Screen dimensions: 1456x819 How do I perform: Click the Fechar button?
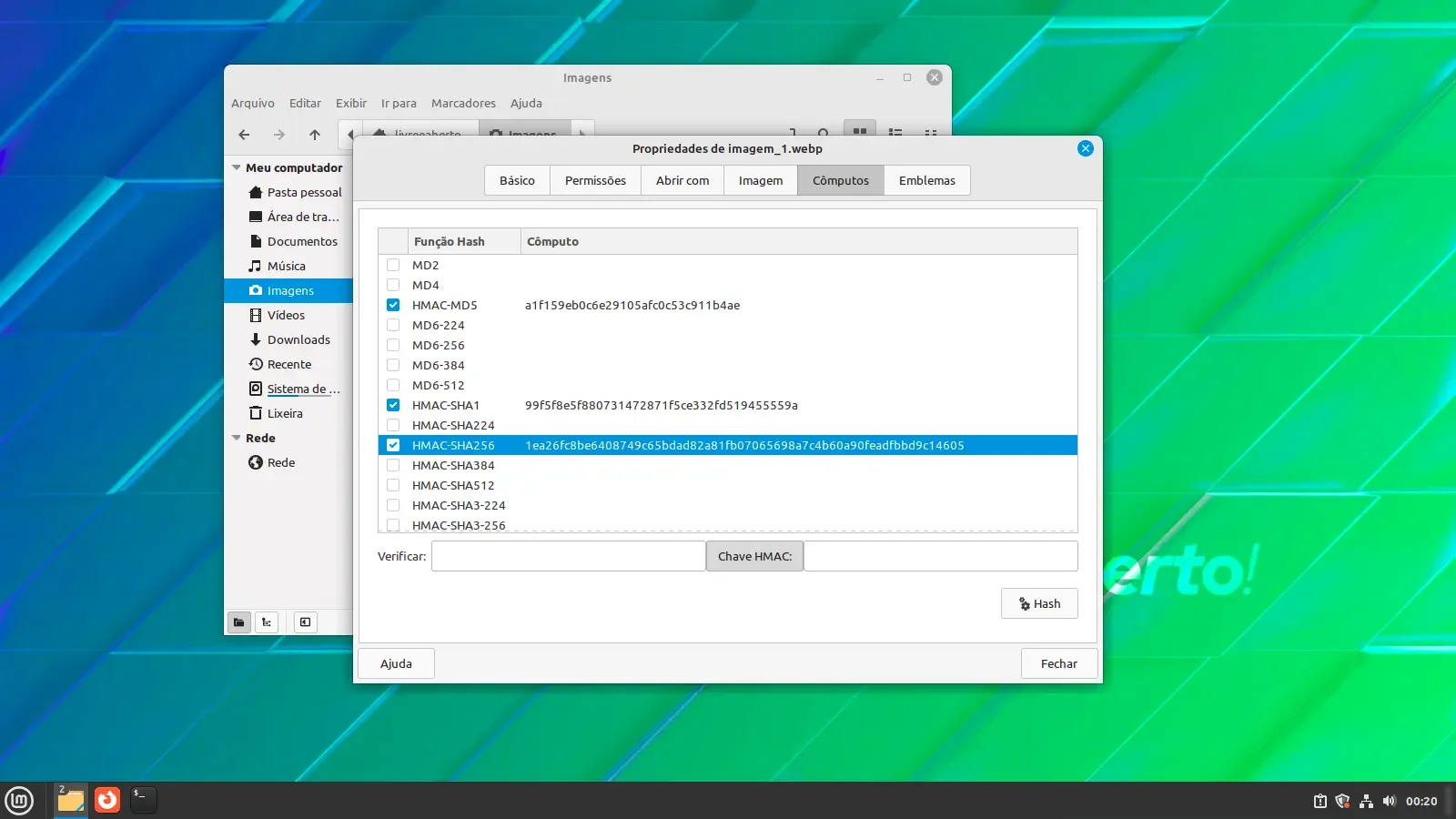pyautogui.click(x=1059, y=663)
